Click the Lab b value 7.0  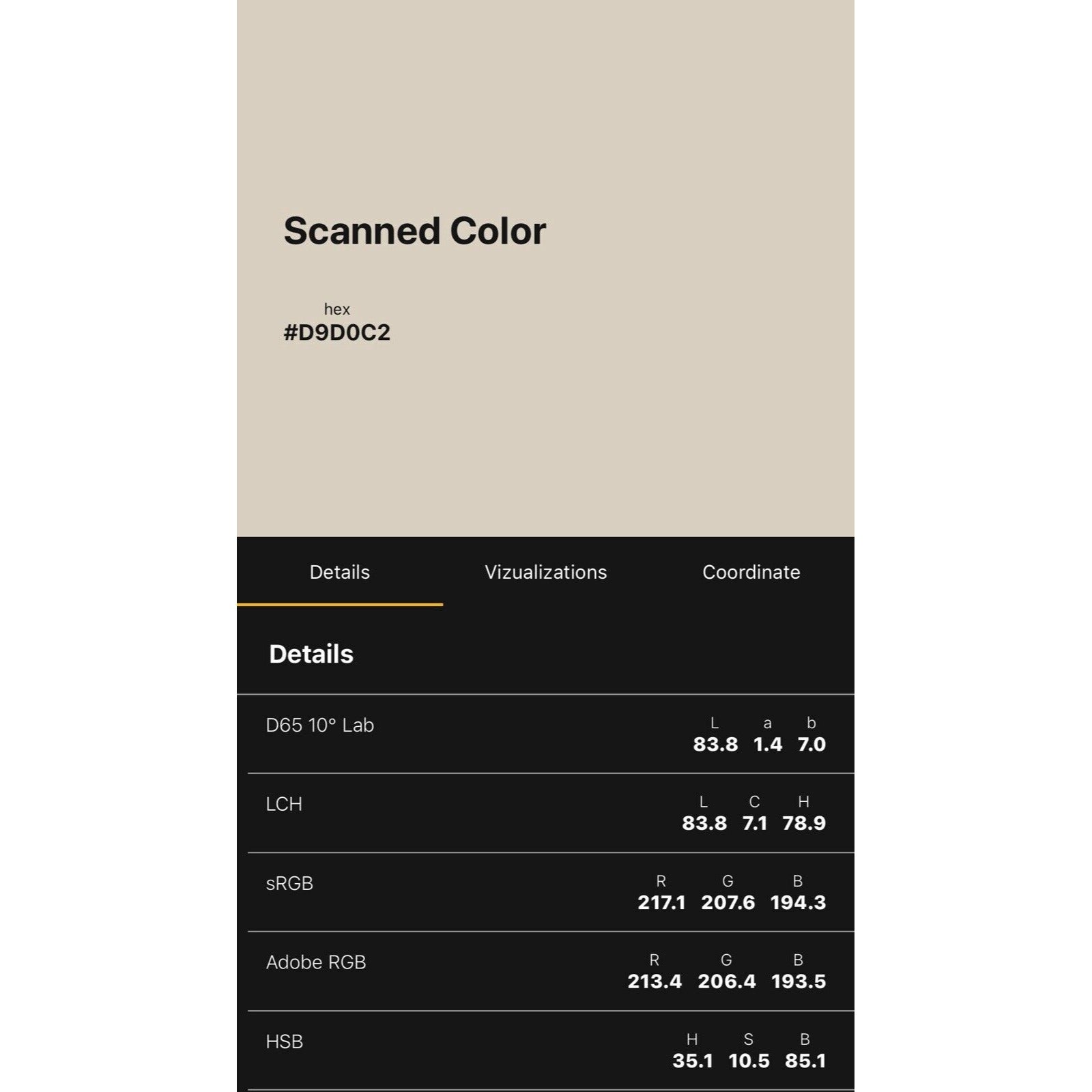point(811,744)
